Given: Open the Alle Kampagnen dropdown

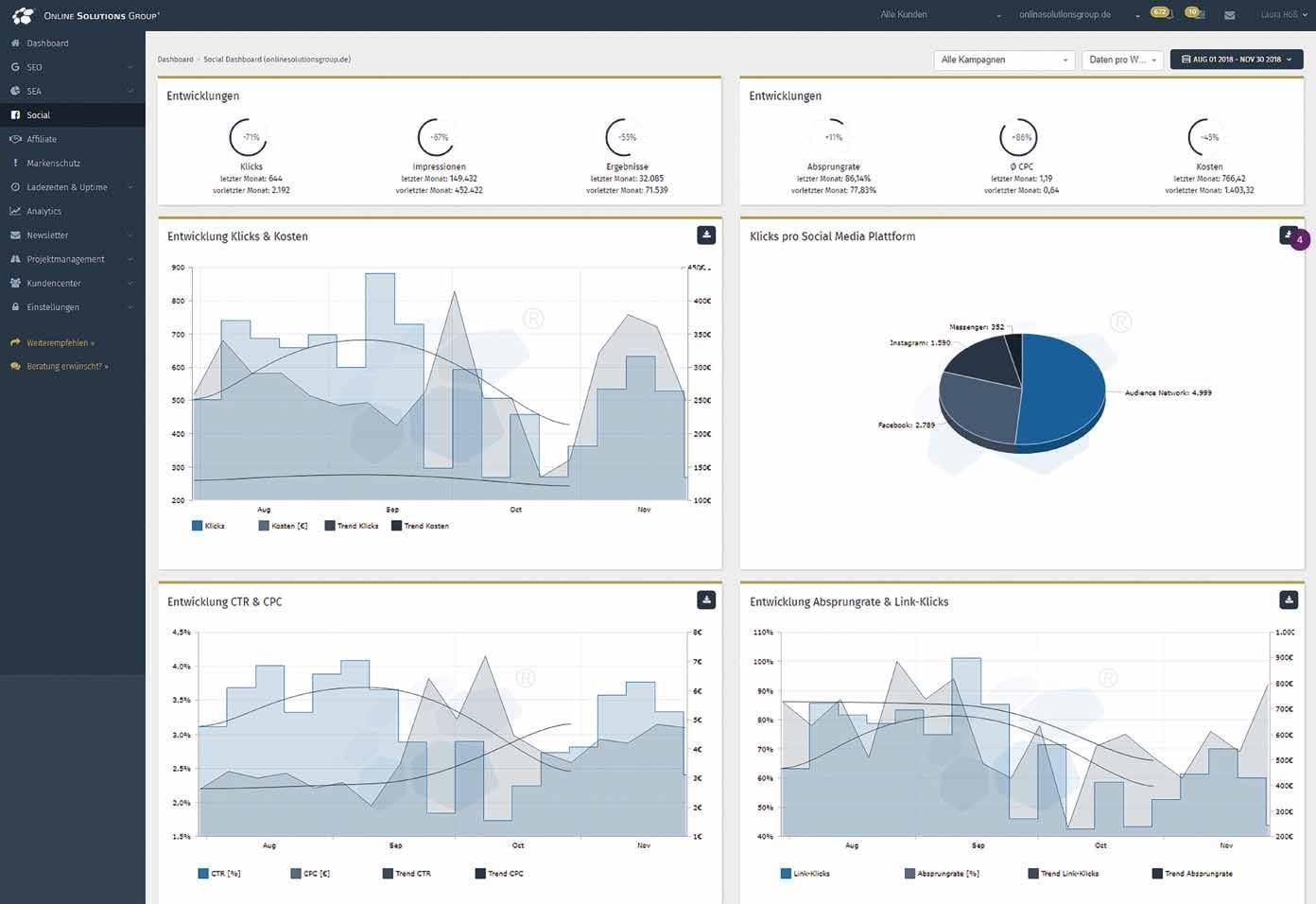Looking at the screenshot, I should click(1004, 60).
